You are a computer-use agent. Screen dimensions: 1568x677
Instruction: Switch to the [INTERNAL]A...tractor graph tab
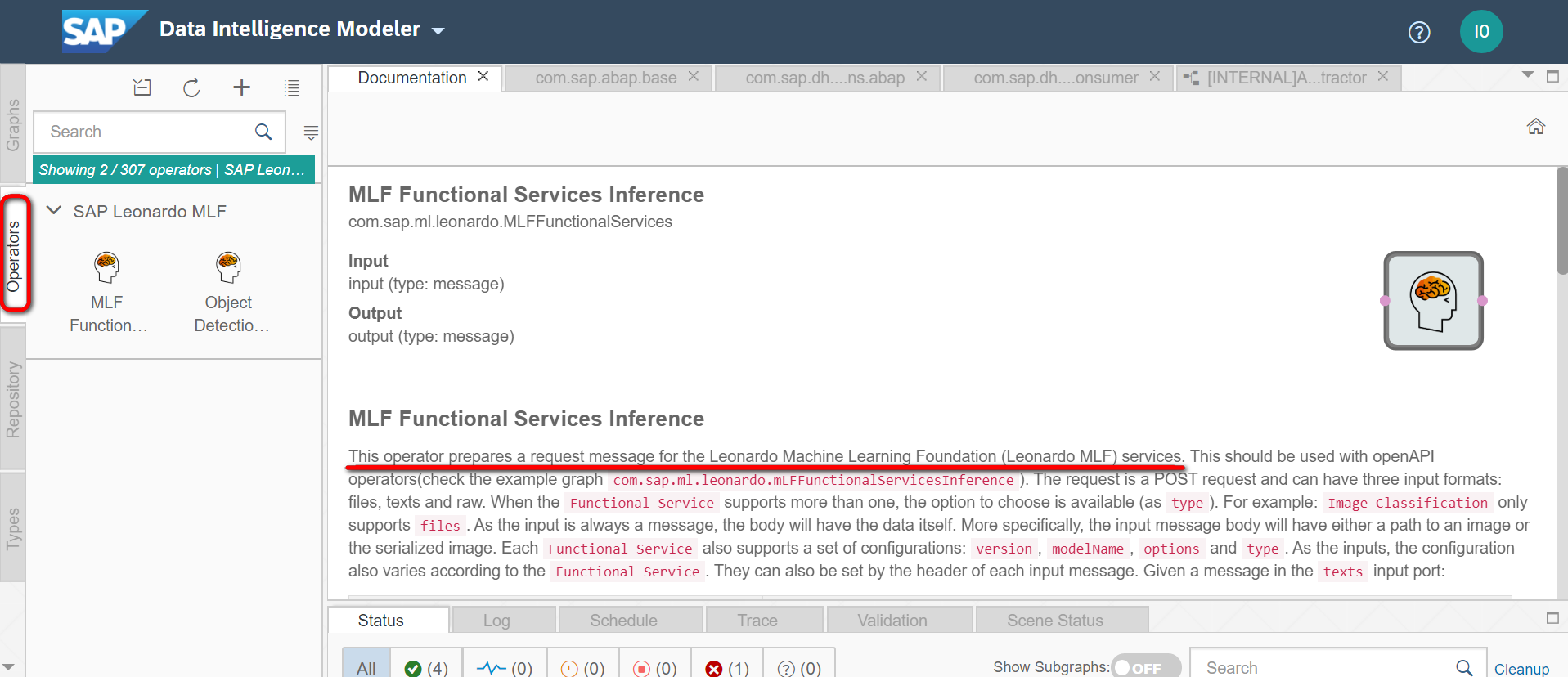pos(1287,78)
